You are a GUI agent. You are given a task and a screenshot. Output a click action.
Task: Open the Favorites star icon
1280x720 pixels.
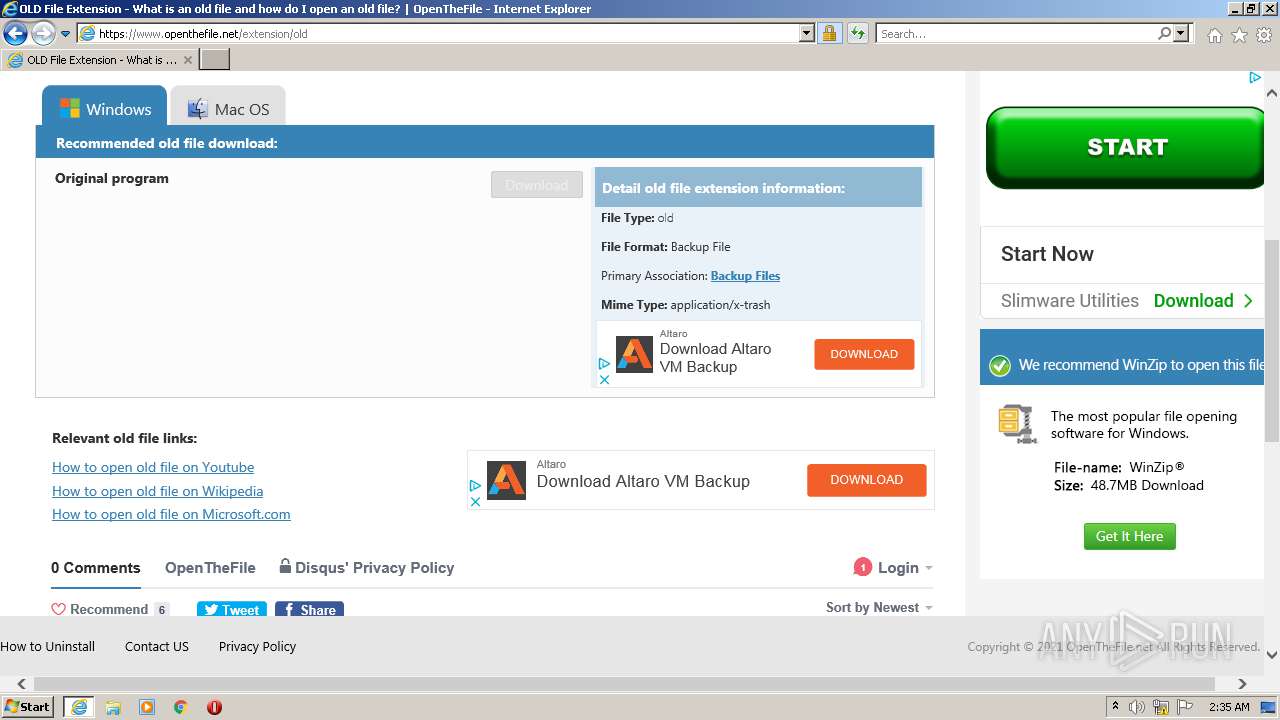pos(1239,35)
